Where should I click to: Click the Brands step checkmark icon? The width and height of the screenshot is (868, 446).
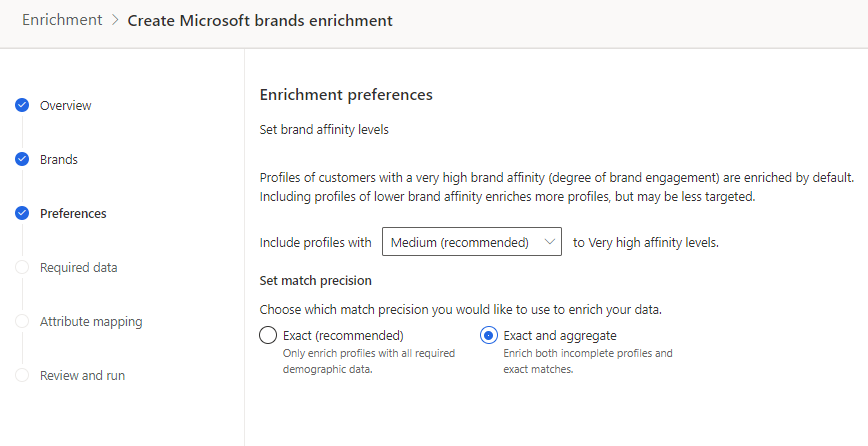pos(22,159)
